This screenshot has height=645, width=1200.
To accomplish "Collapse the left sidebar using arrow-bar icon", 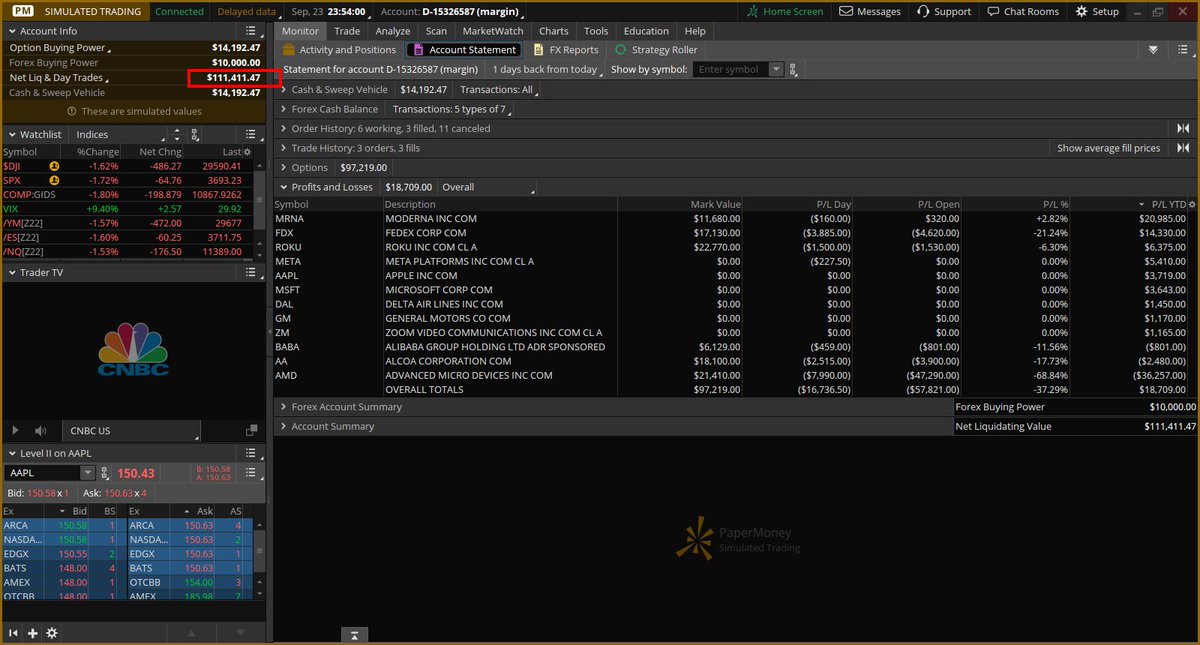I will (14, 633).
